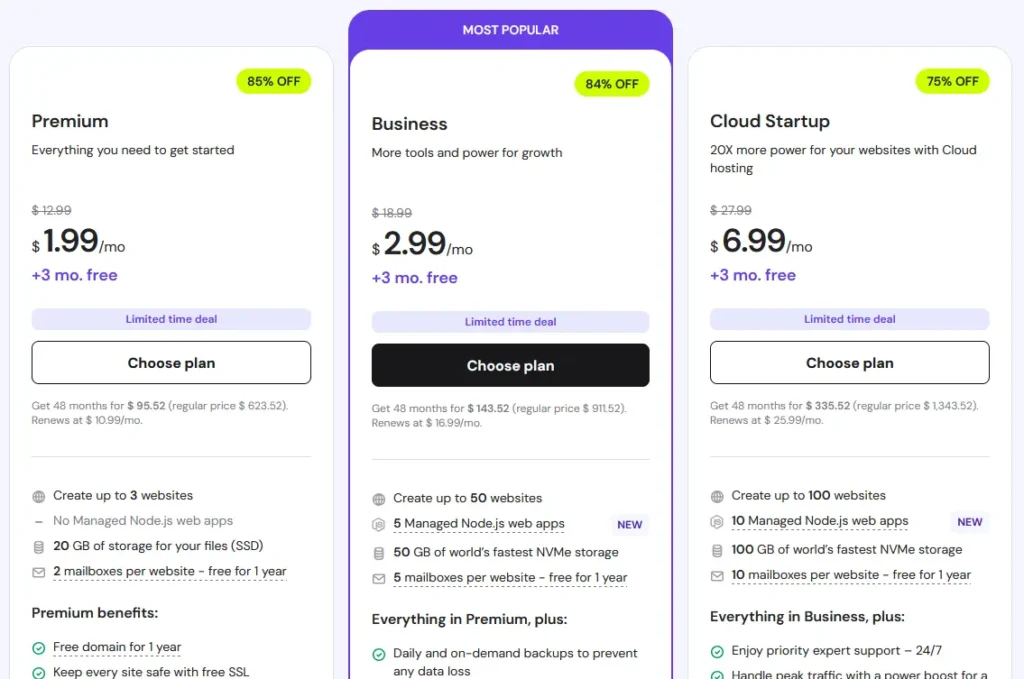1024x679 pixels.
Task: Click the globe icon beside "Create up to 3 websites"
Action: [x=39, y=496]
